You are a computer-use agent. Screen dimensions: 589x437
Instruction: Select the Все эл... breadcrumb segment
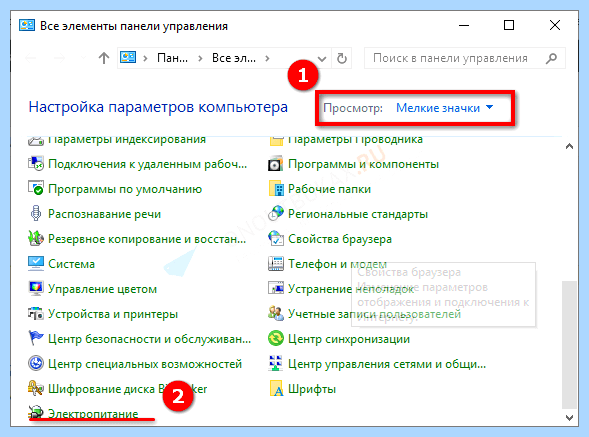point(234,58)
